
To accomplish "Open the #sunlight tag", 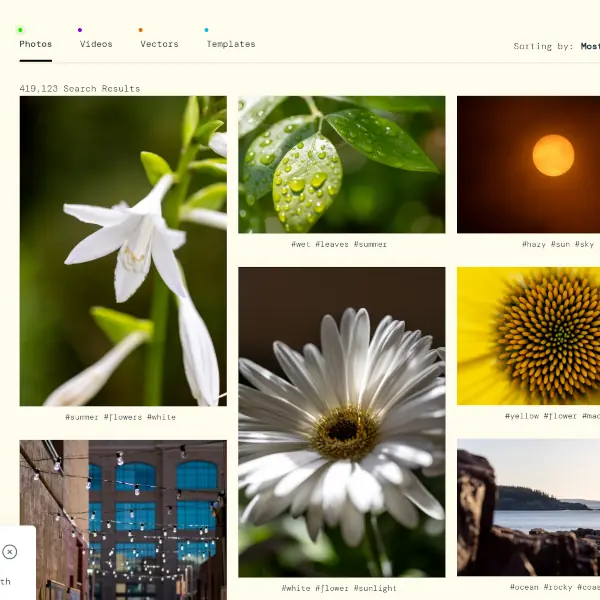I will (x=375, y=588).
